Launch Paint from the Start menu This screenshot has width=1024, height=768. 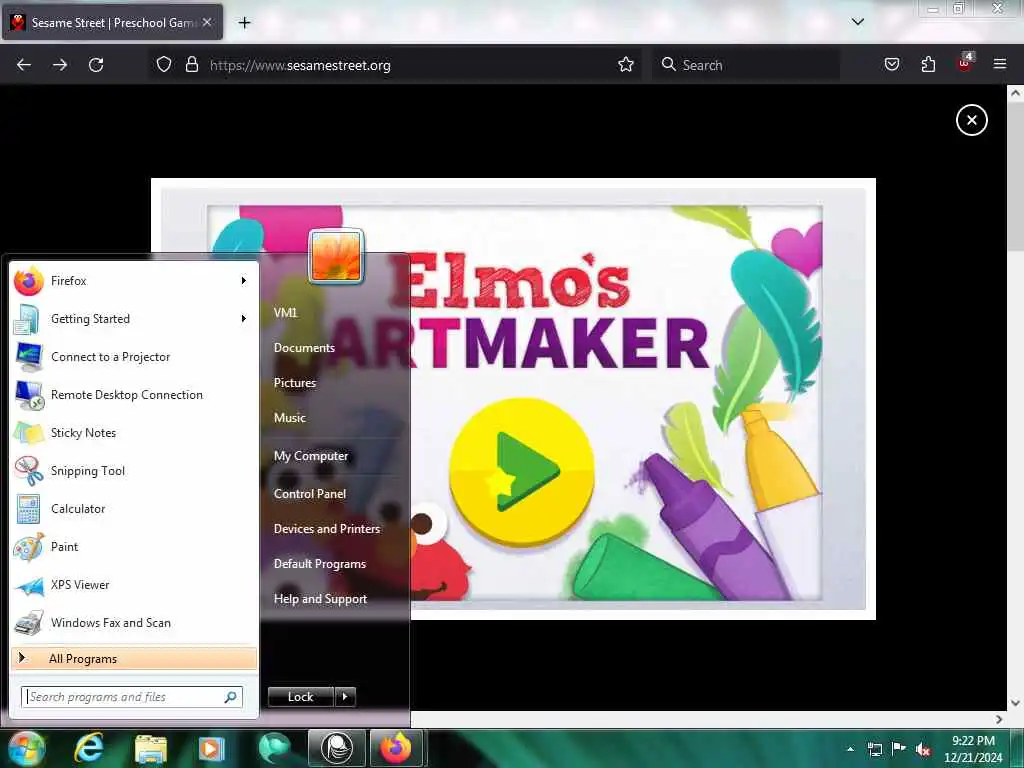click(134, 547)
